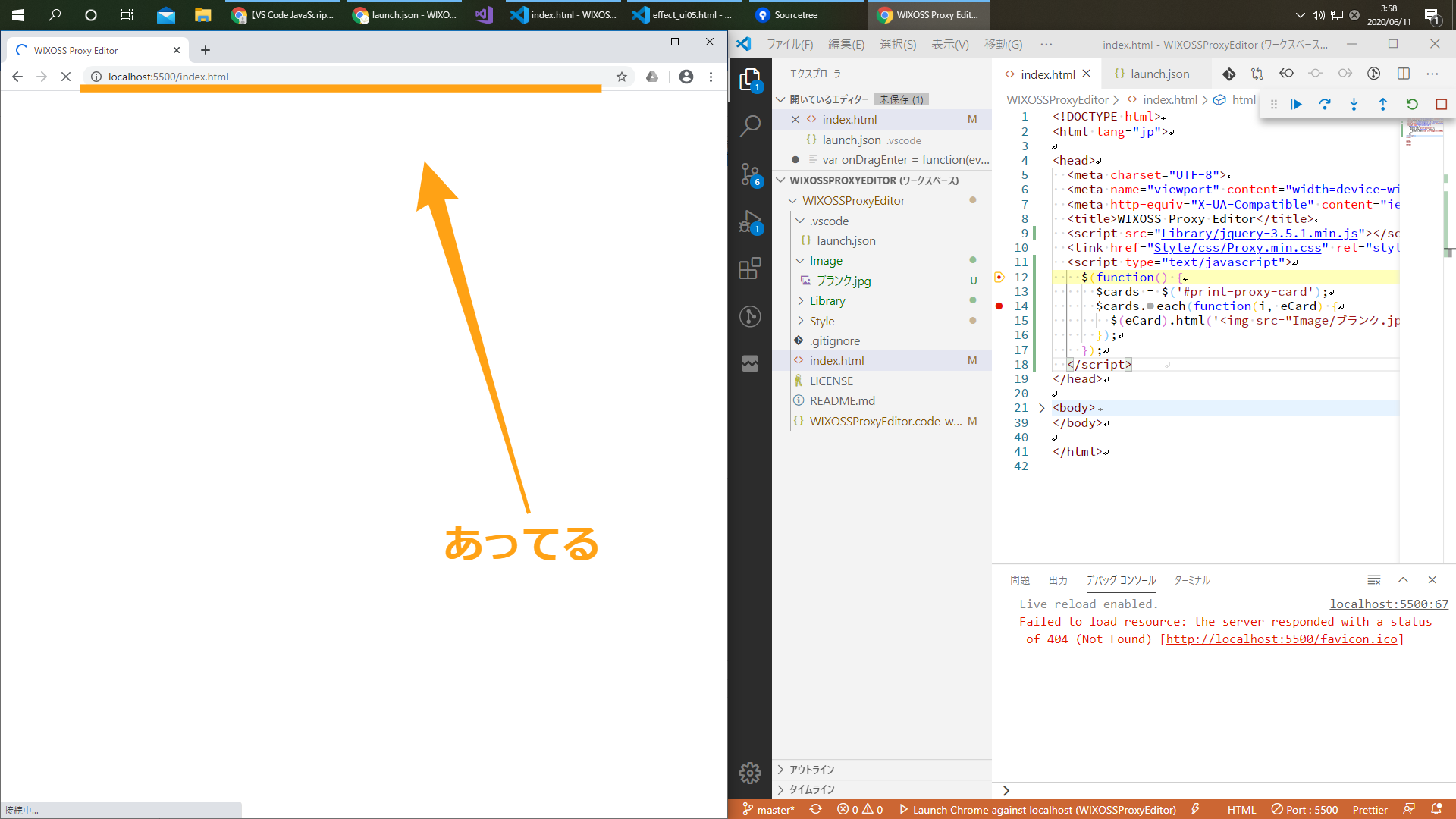This screenshot has width=1456, height=819.
Task: Open previous revision arrow icon
Action: (x=1287, y=74)
